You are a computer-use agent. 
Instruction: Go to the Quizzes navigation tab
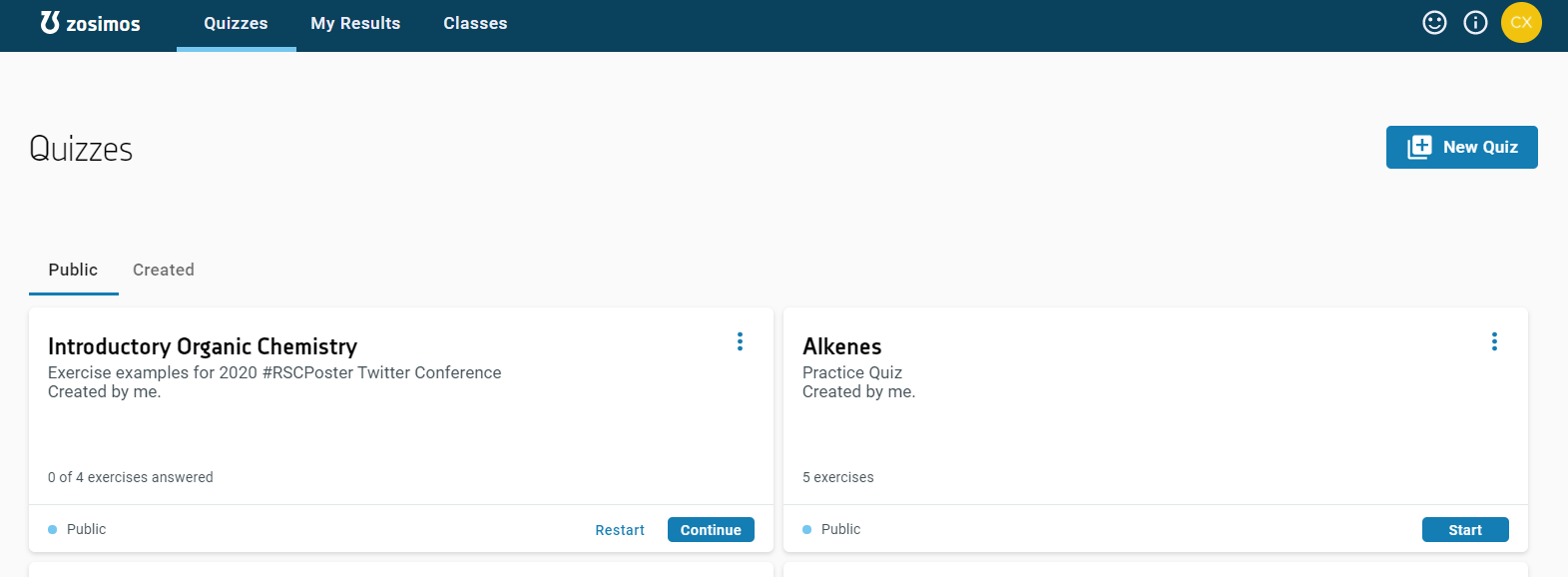click(236, 24)
